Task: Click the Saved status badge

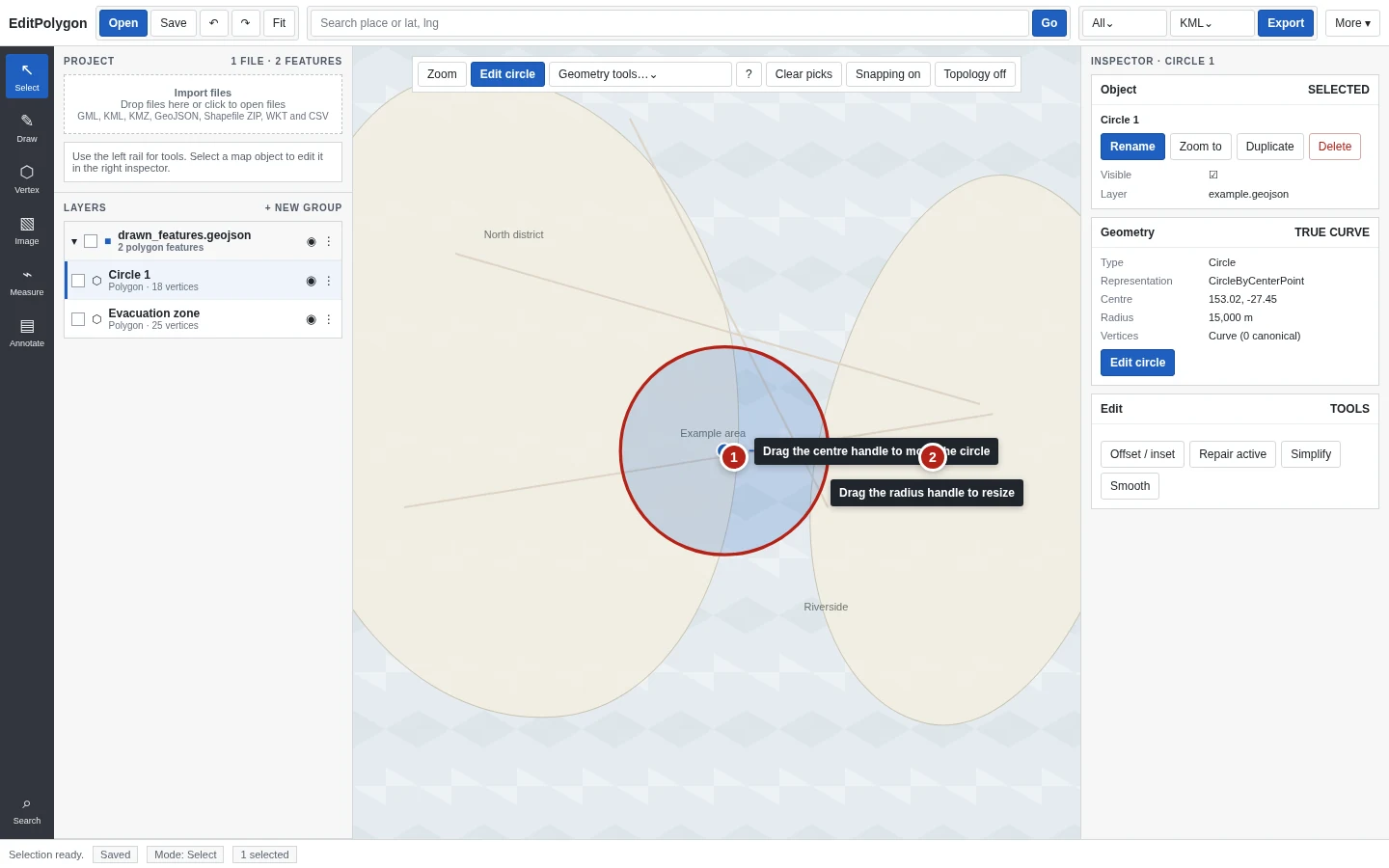Action: tap(115, 854)
